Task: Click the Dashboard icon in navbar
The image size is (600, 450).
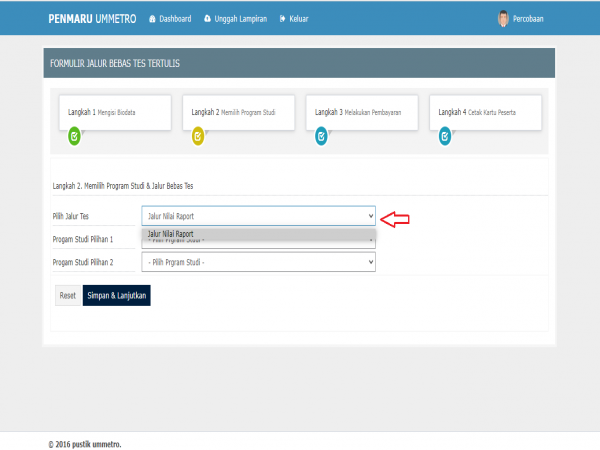Action: pos(151,19)
